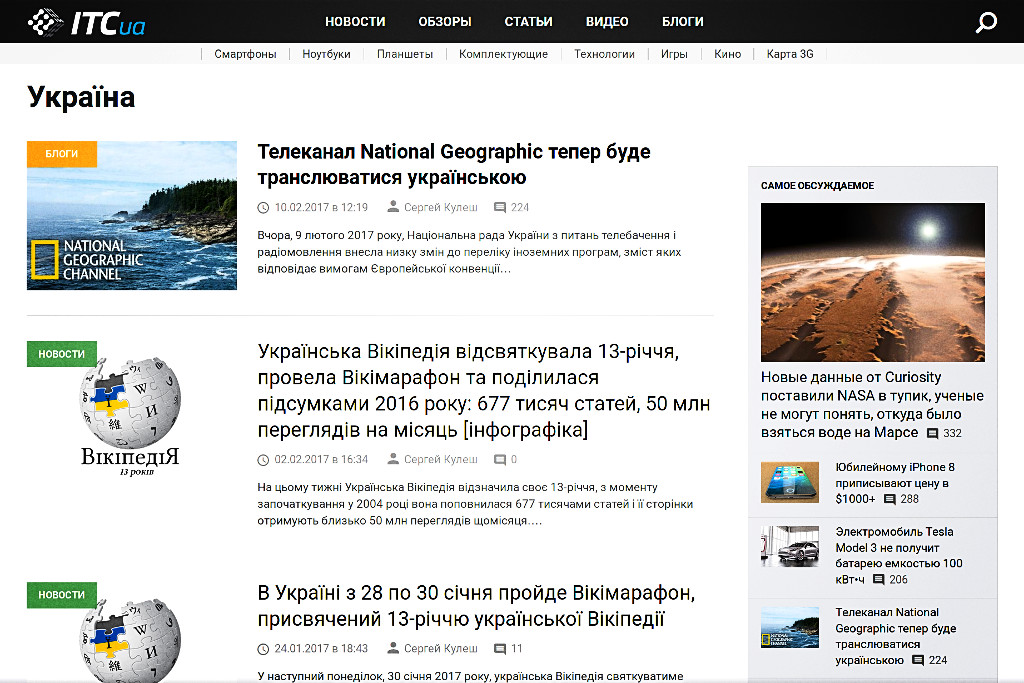Click the comment icon showing 332
Screen dimensions: 1024x683
(x=933, y=434)
